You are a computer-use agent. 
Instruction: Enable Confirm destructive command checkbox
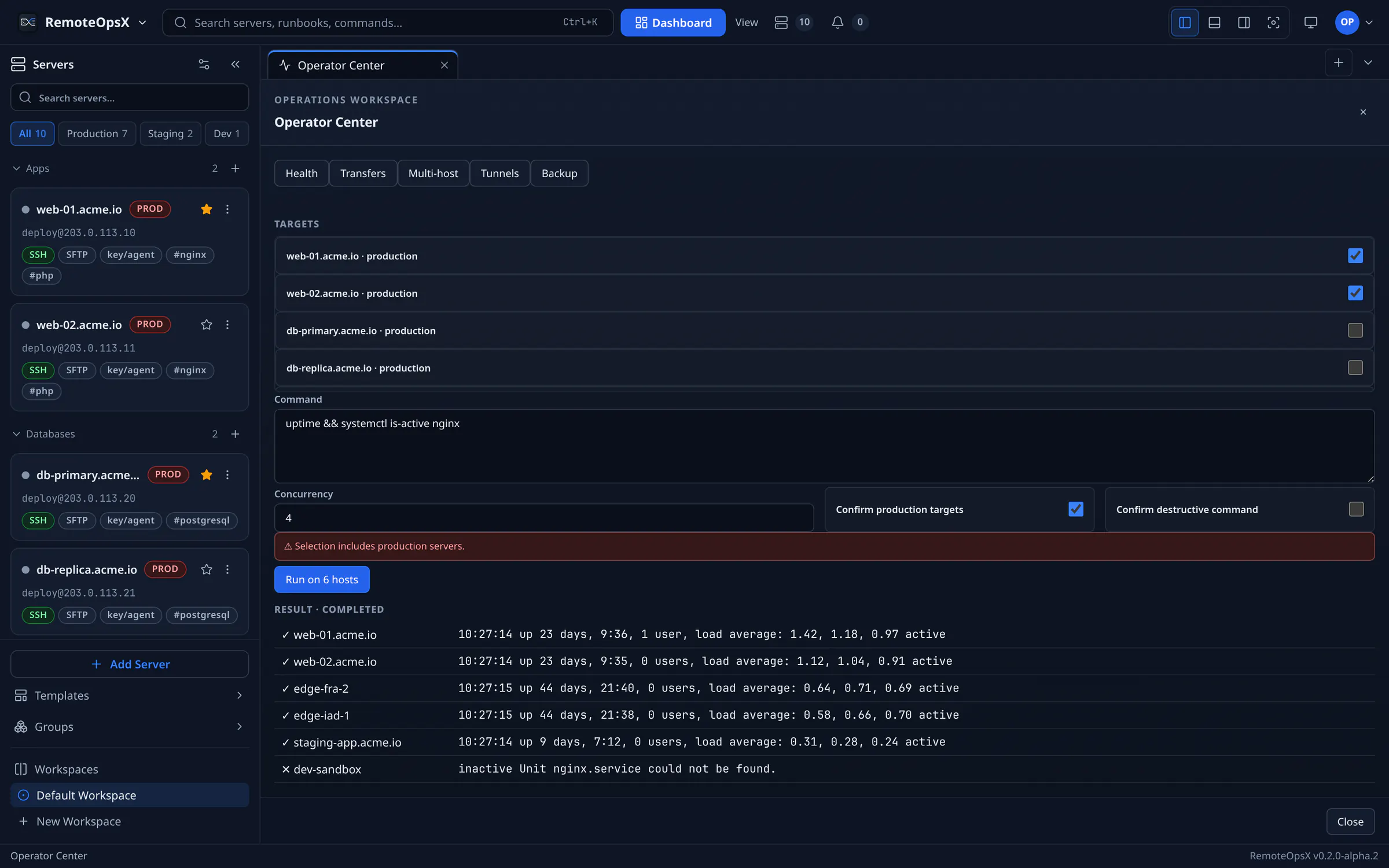click(1356, 509)
